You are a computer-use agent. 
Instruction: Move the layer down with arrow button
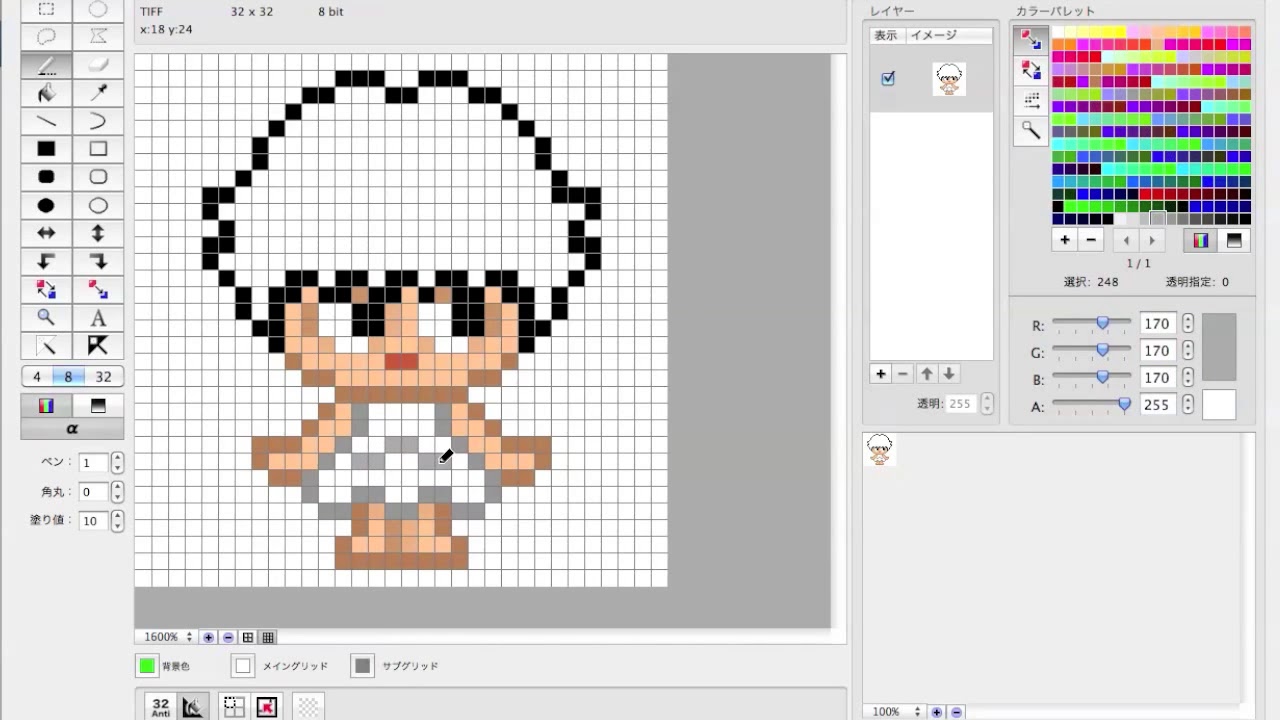click(x=949, y=374)
